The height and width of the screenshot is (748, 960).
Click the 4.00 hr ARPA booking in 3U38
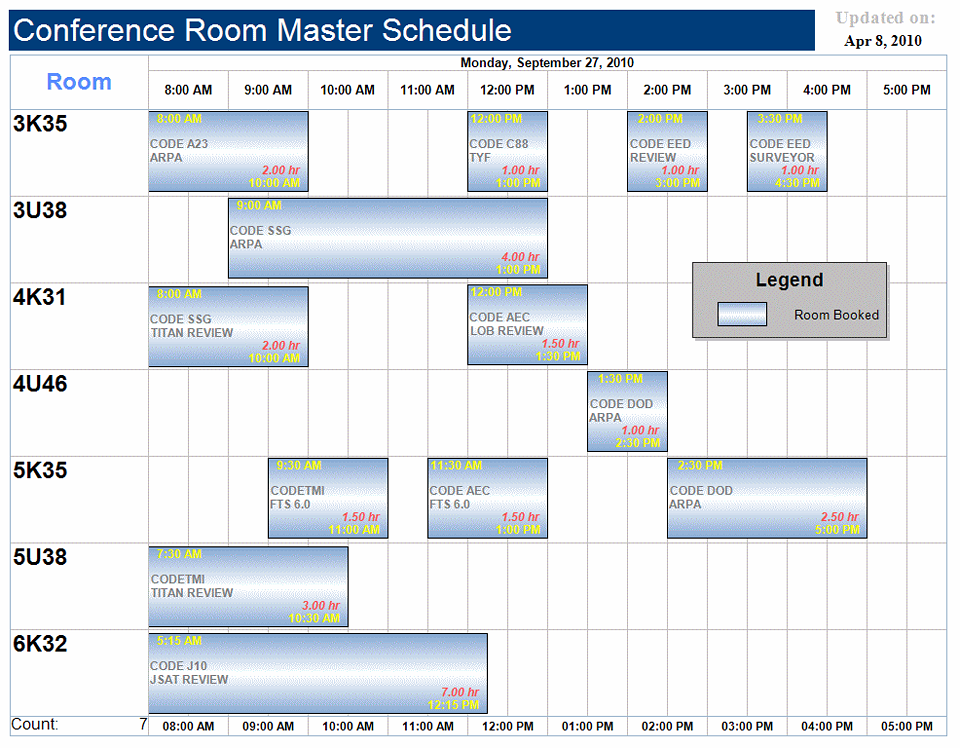click(388, 238)
